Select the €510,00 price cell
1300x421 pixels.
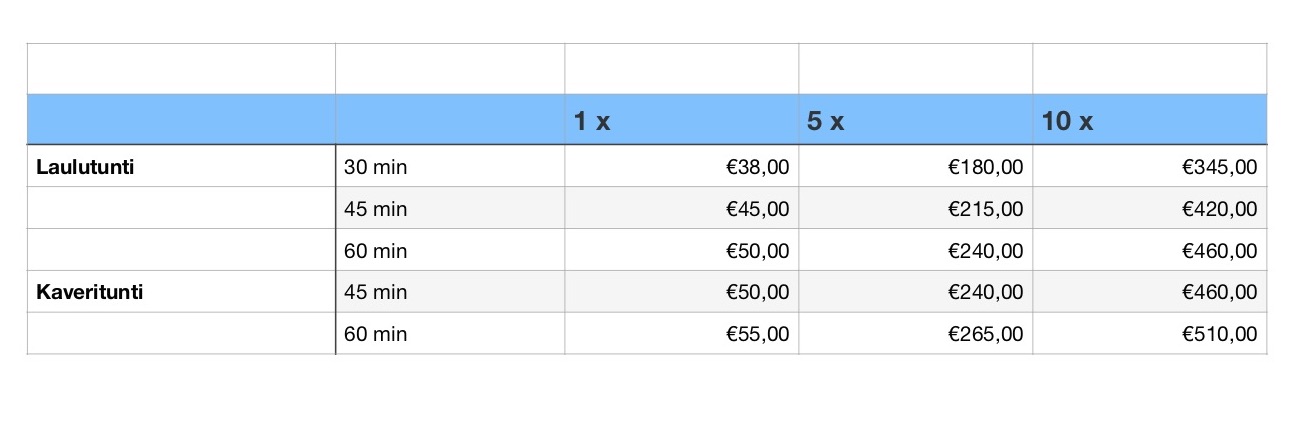(x=1150, y=334)
